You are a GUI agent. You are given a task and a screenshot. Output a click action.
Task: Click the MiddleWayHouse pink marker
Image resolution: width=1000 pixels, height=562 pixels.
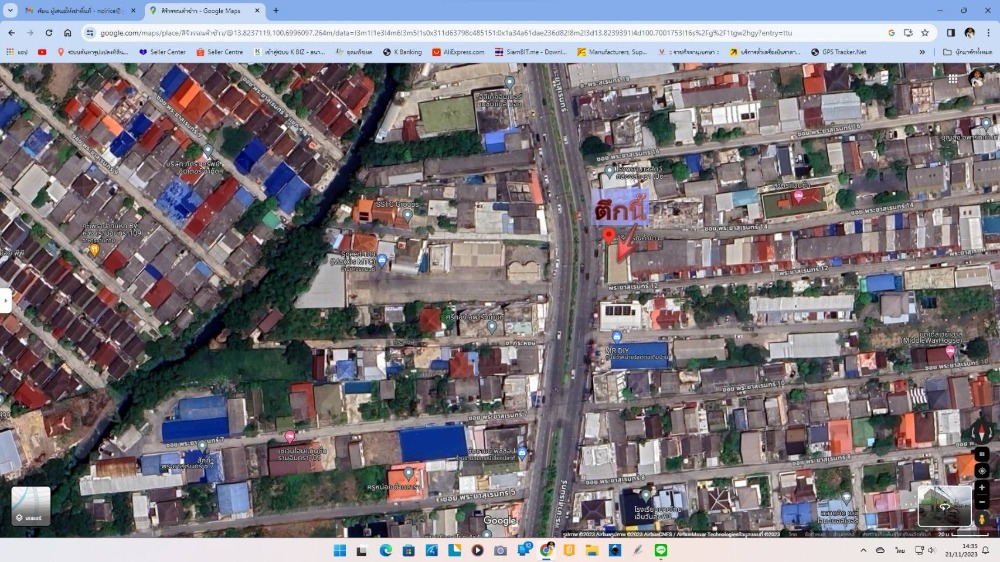950,351
